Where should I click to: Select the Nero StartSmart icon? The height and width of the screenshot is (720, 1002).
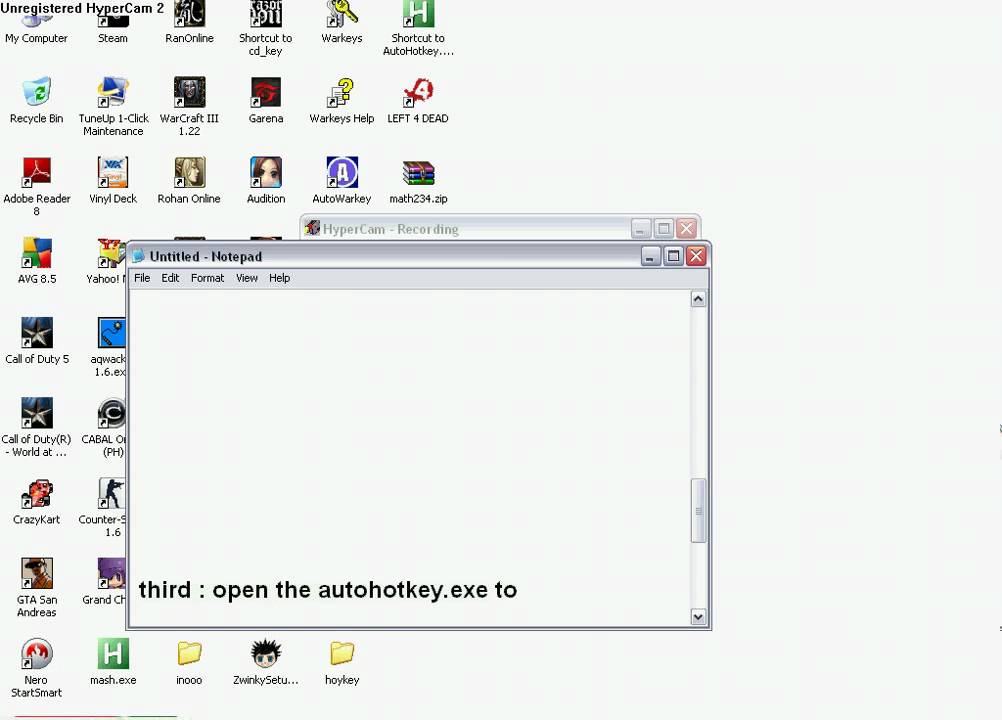coord(36,668)
